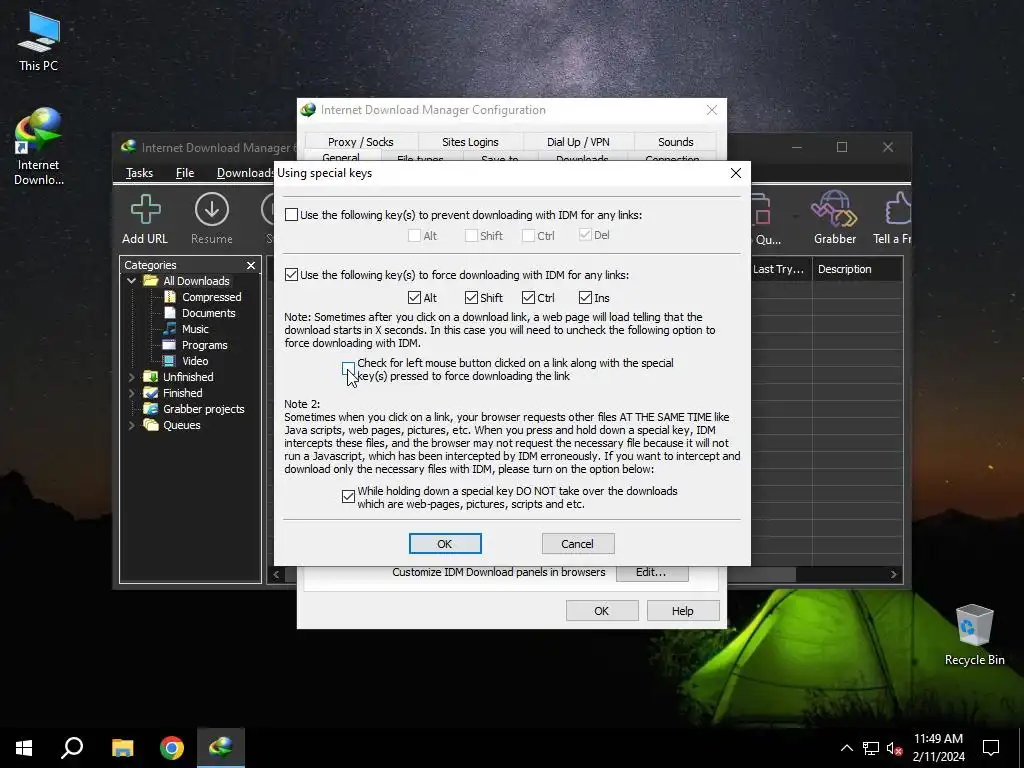Collapse the All Downloads tree node
The image size is (1024, 768).
(131, 281)
